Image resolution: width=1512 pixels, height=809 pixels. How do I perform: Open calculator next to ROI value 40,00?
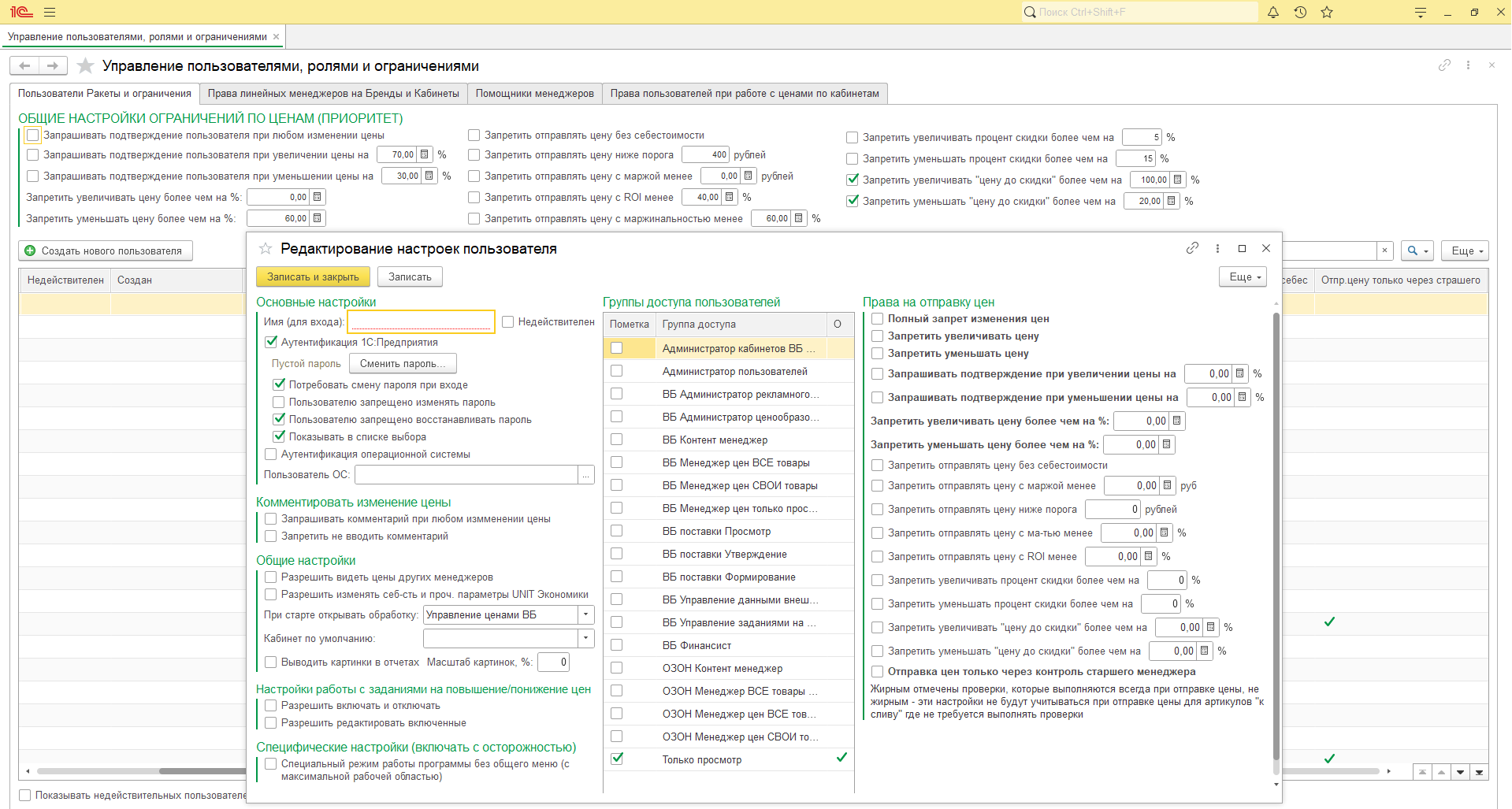[730, 197]
